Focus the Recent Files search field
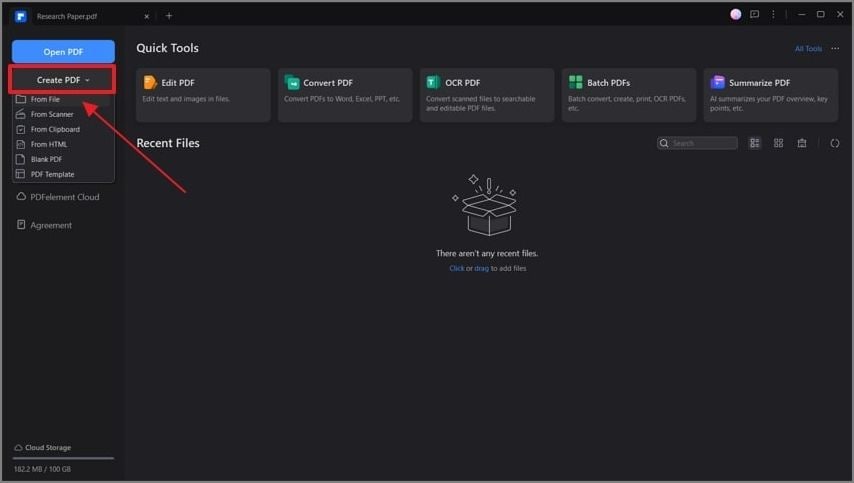The height and width of the screenshot is (483, 854). (x=697, y=143)
